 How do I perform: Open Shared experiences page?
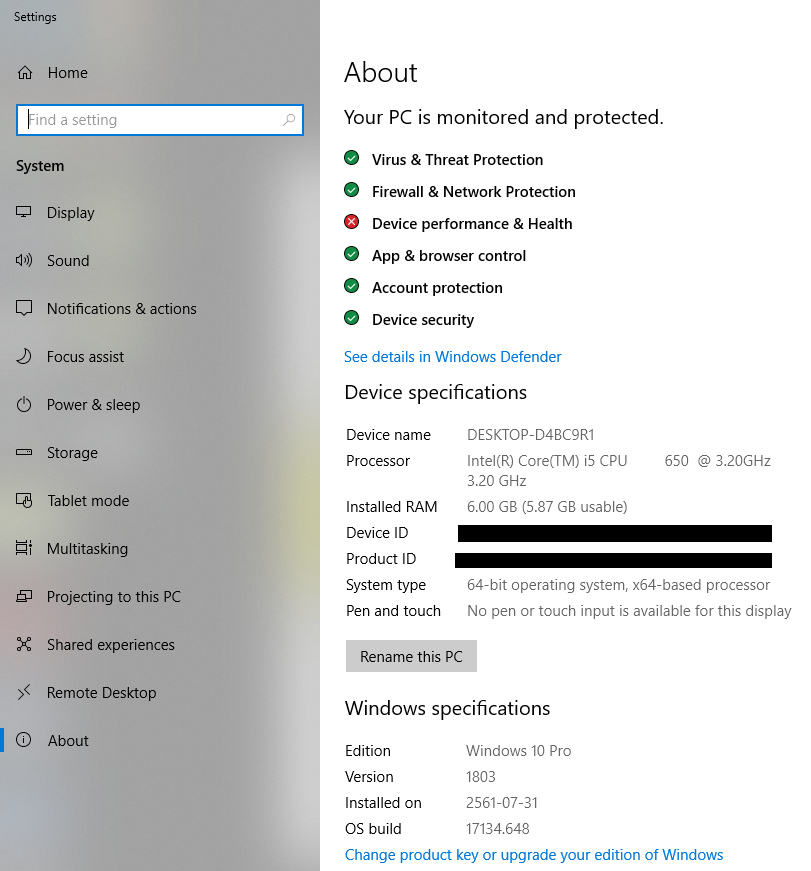point(110,645)
